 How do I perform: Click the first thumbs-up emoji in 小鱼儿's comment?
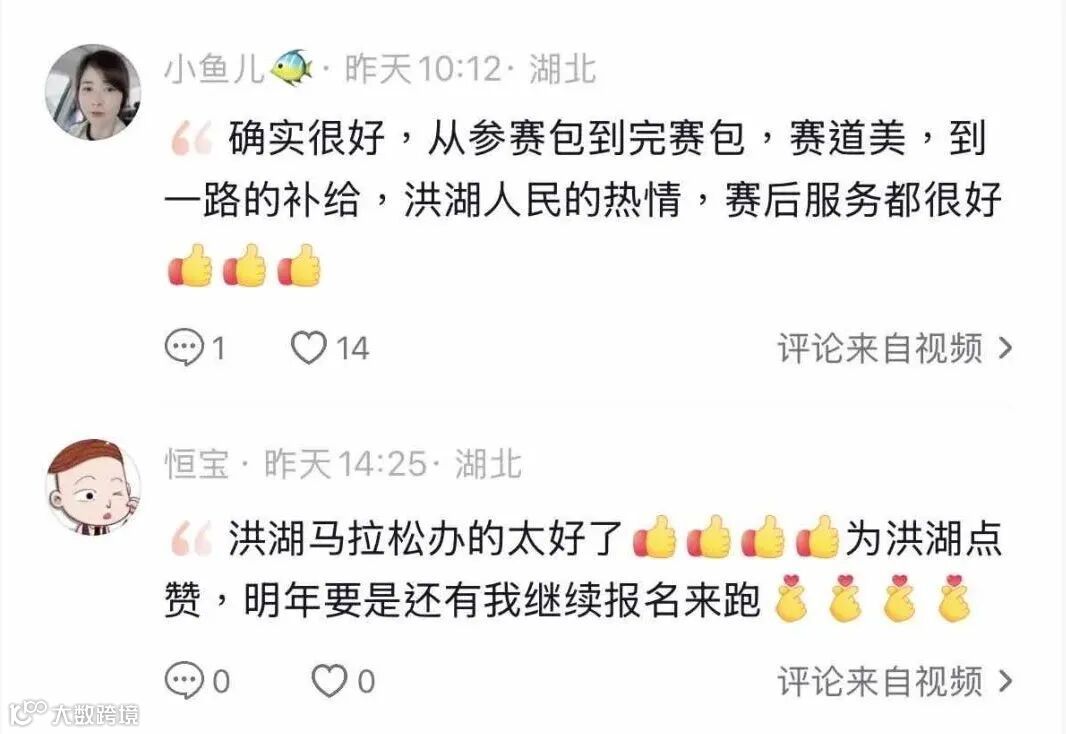pyautogui.click(x=190, y=265)
